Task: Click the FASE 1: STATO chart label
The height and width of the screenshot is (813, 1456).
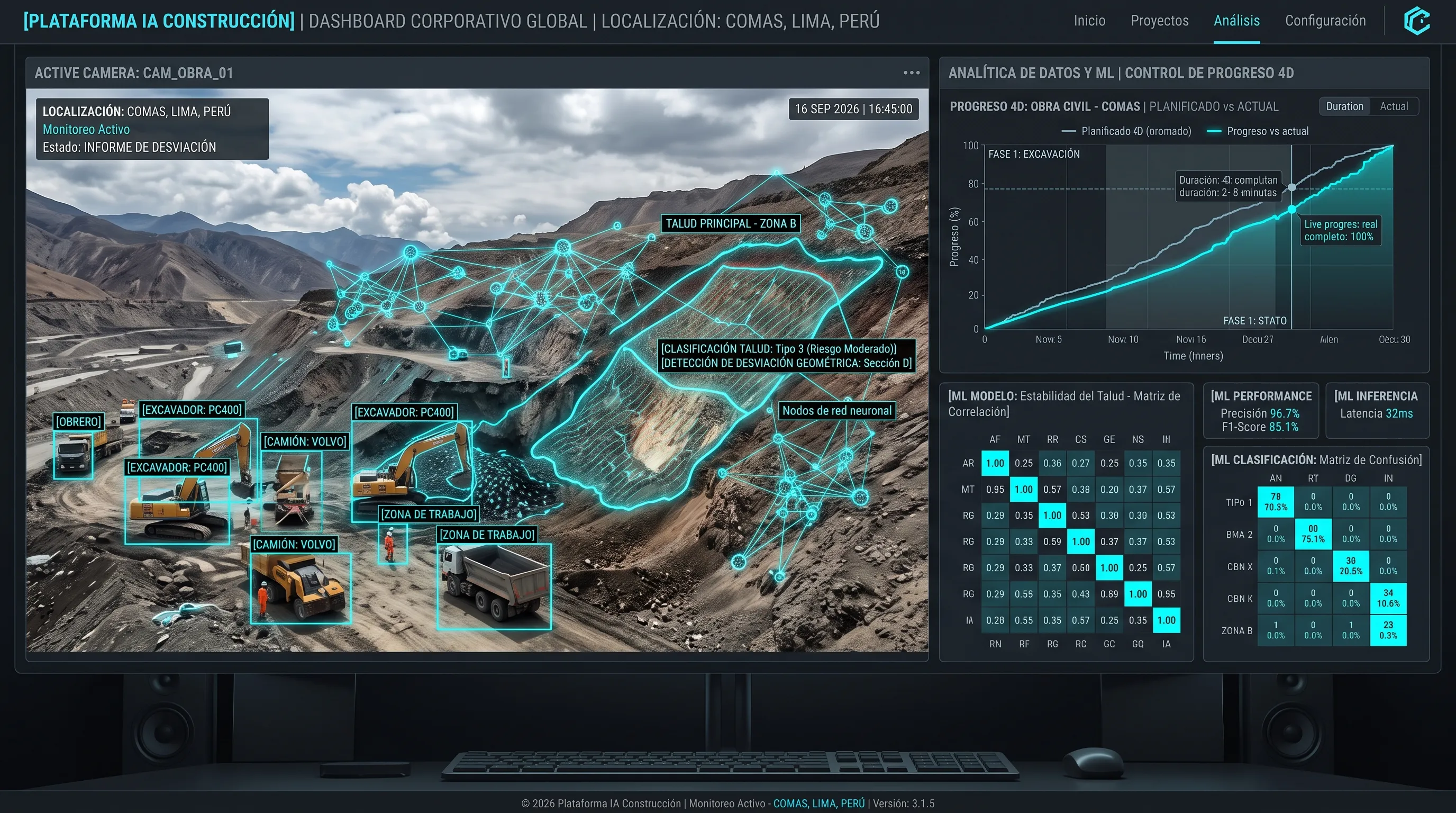Action: [1254, 321]
